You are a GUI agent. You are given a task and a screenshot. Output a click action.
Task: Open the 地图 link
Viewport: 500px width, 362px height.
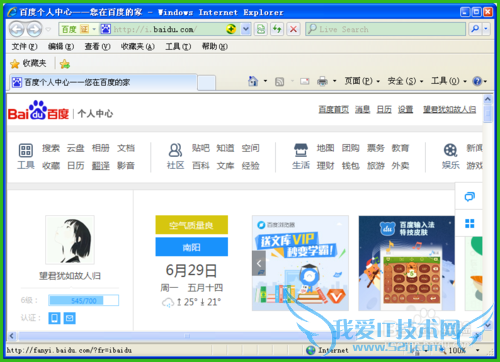click(325, 148)
